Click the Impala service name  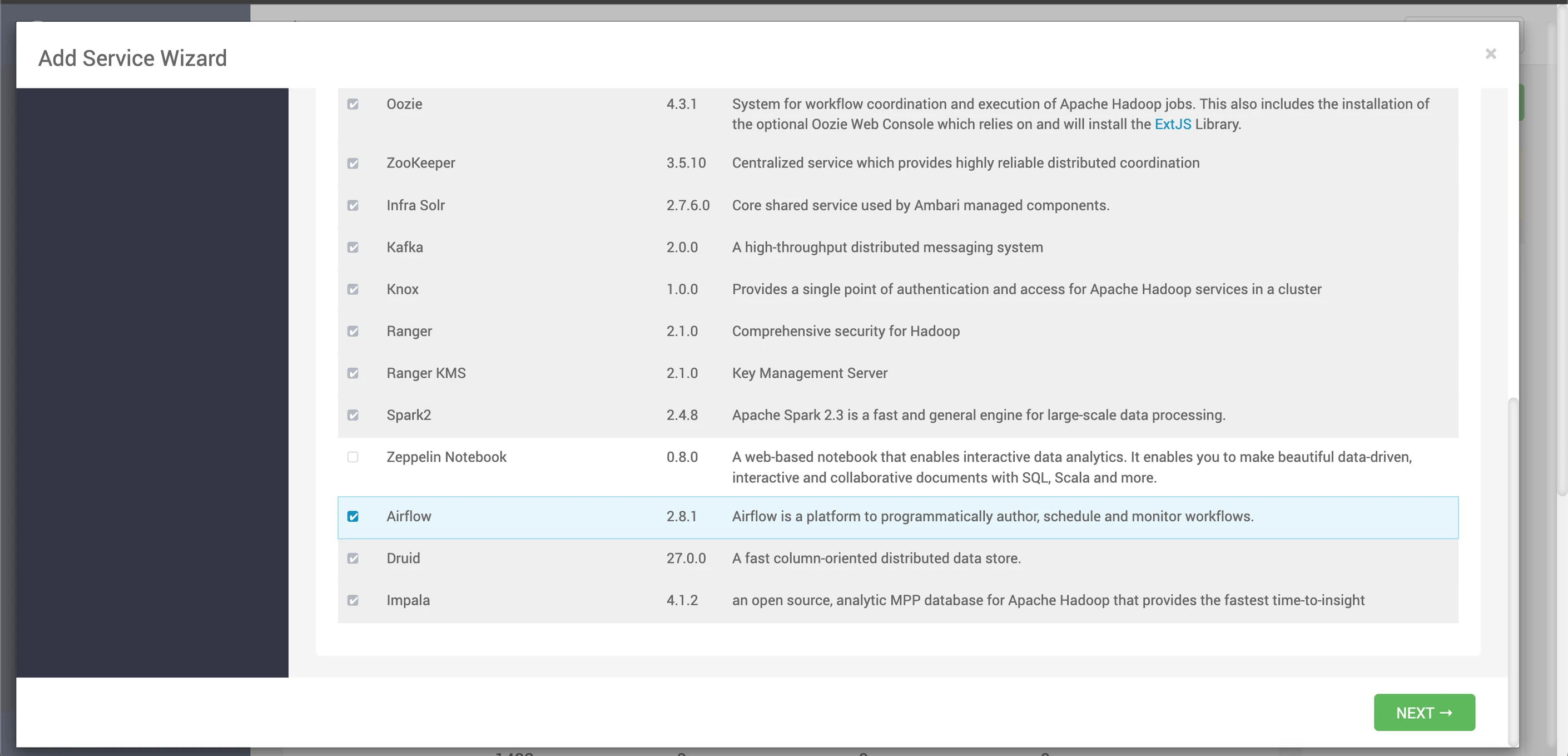tap(408, 601)
